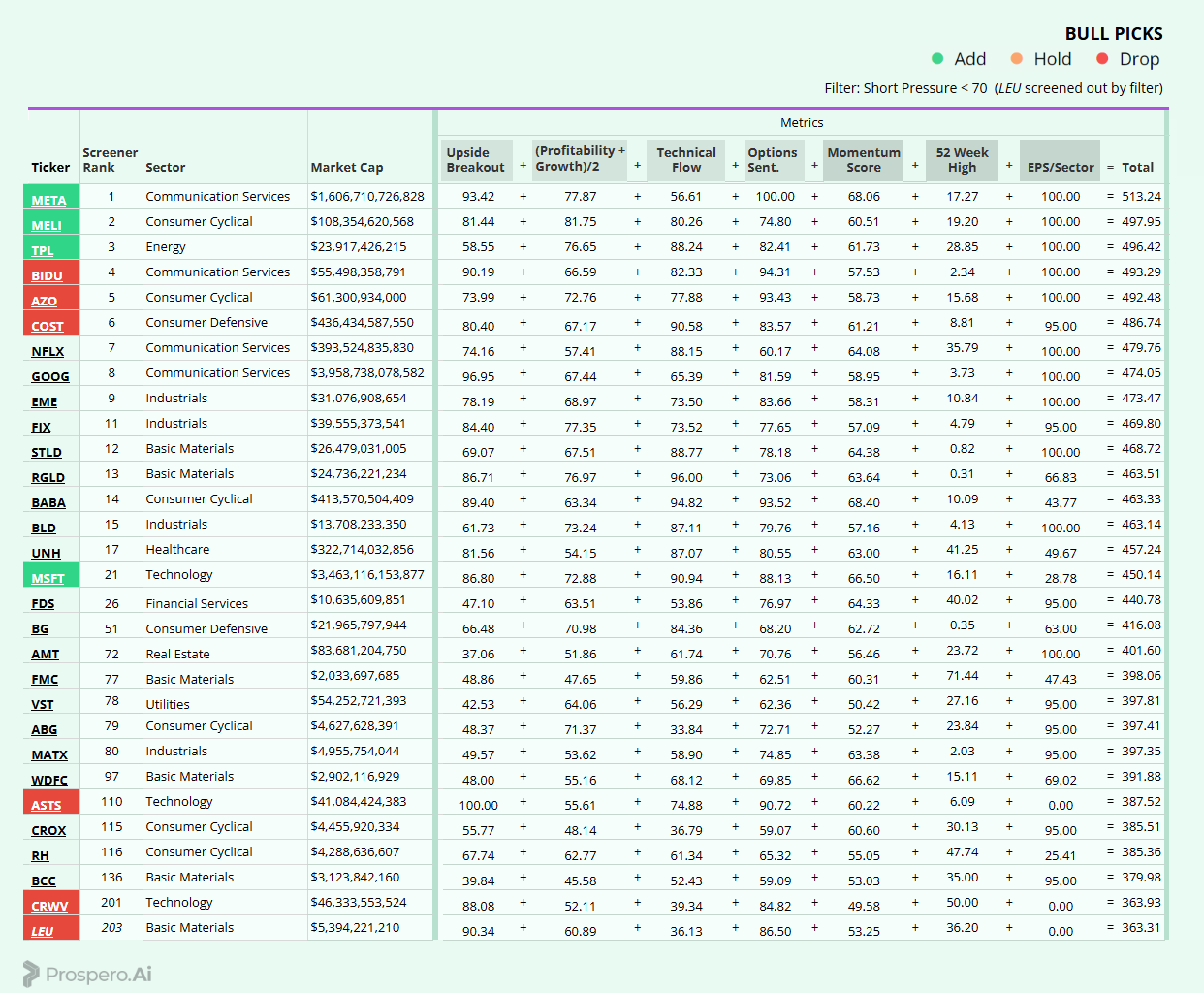1204x993 pixels.
Task: Click the (Profitability + Growth)/2 column header
Action: coord(580,158)
